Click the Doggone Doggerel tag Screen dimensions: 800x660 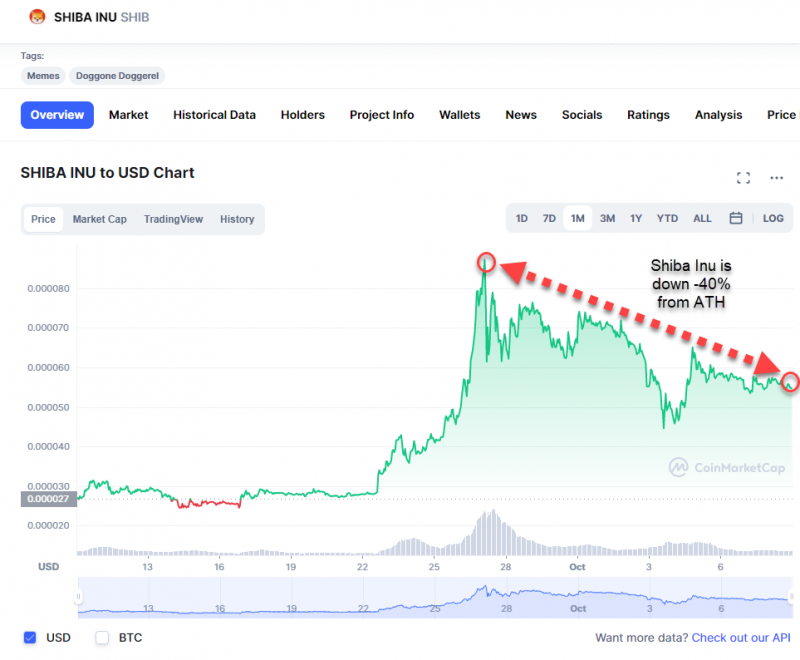coord(117,75)
